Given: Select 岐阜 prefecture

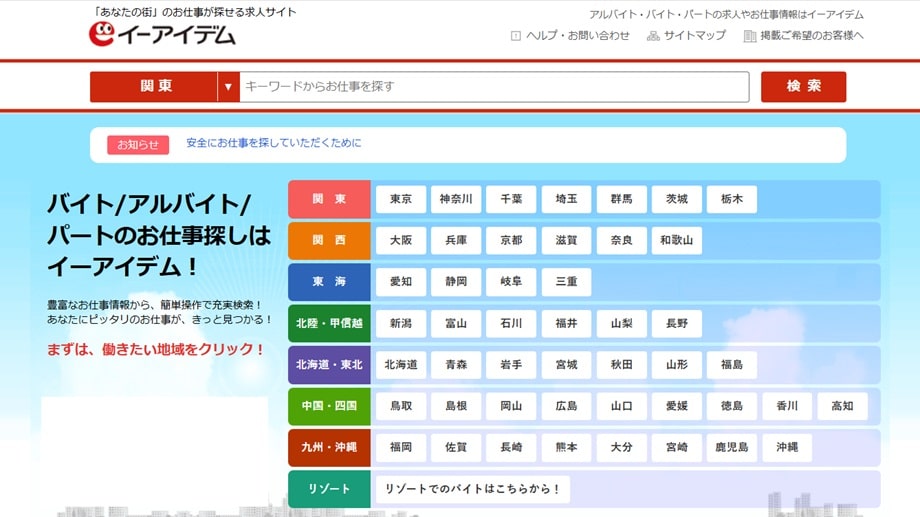Looking at the screenshot, I should (511, 282).
